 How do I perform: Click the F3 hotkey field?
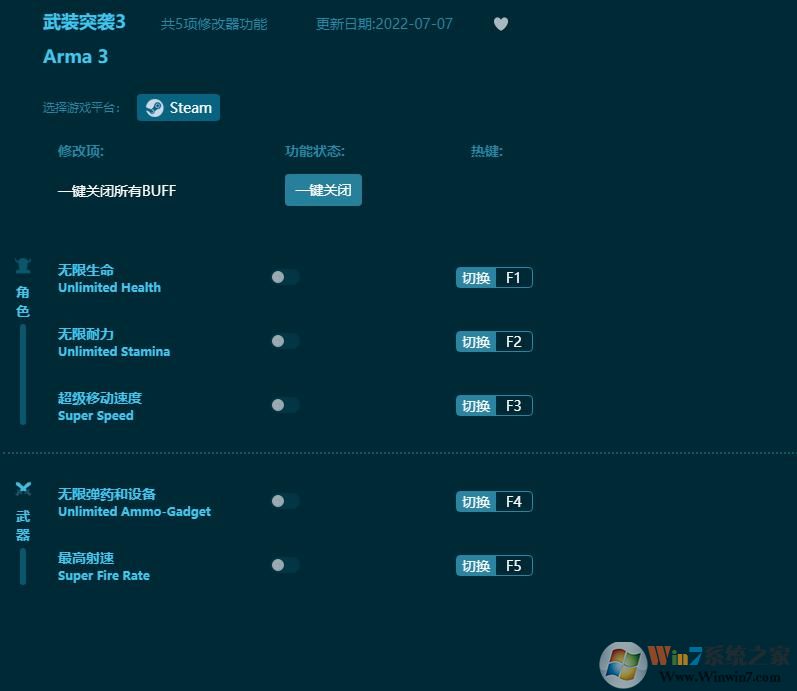514,406
